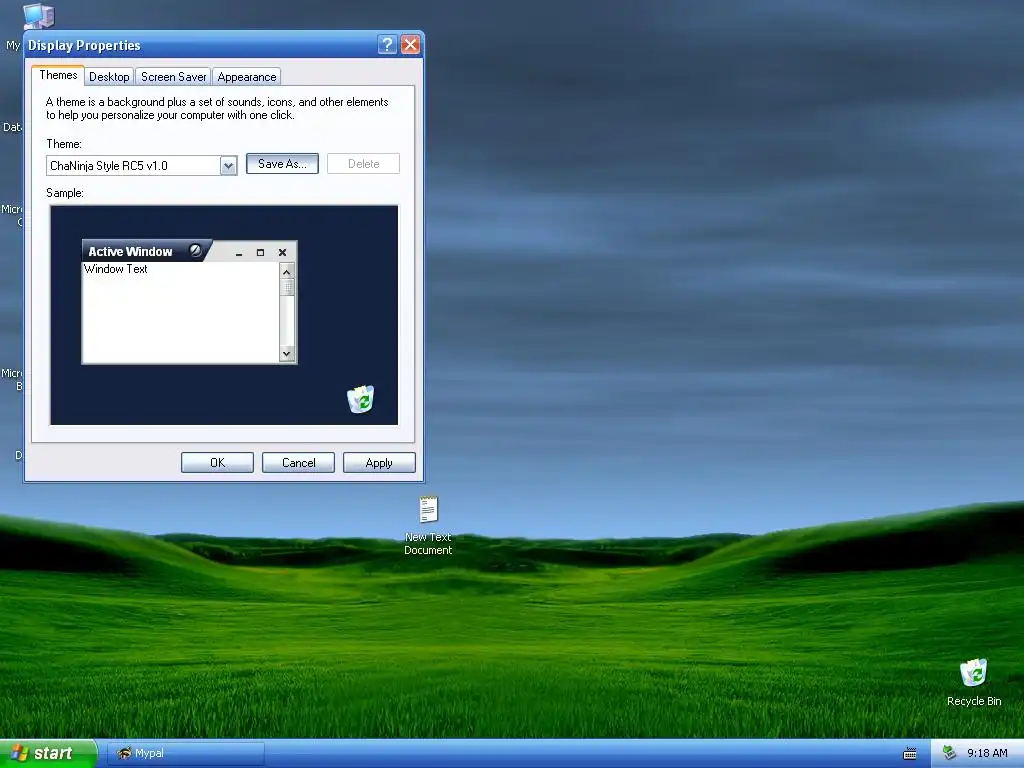Cancel the Display Properties dialog
1024x768 pixels.
(298, 462)
